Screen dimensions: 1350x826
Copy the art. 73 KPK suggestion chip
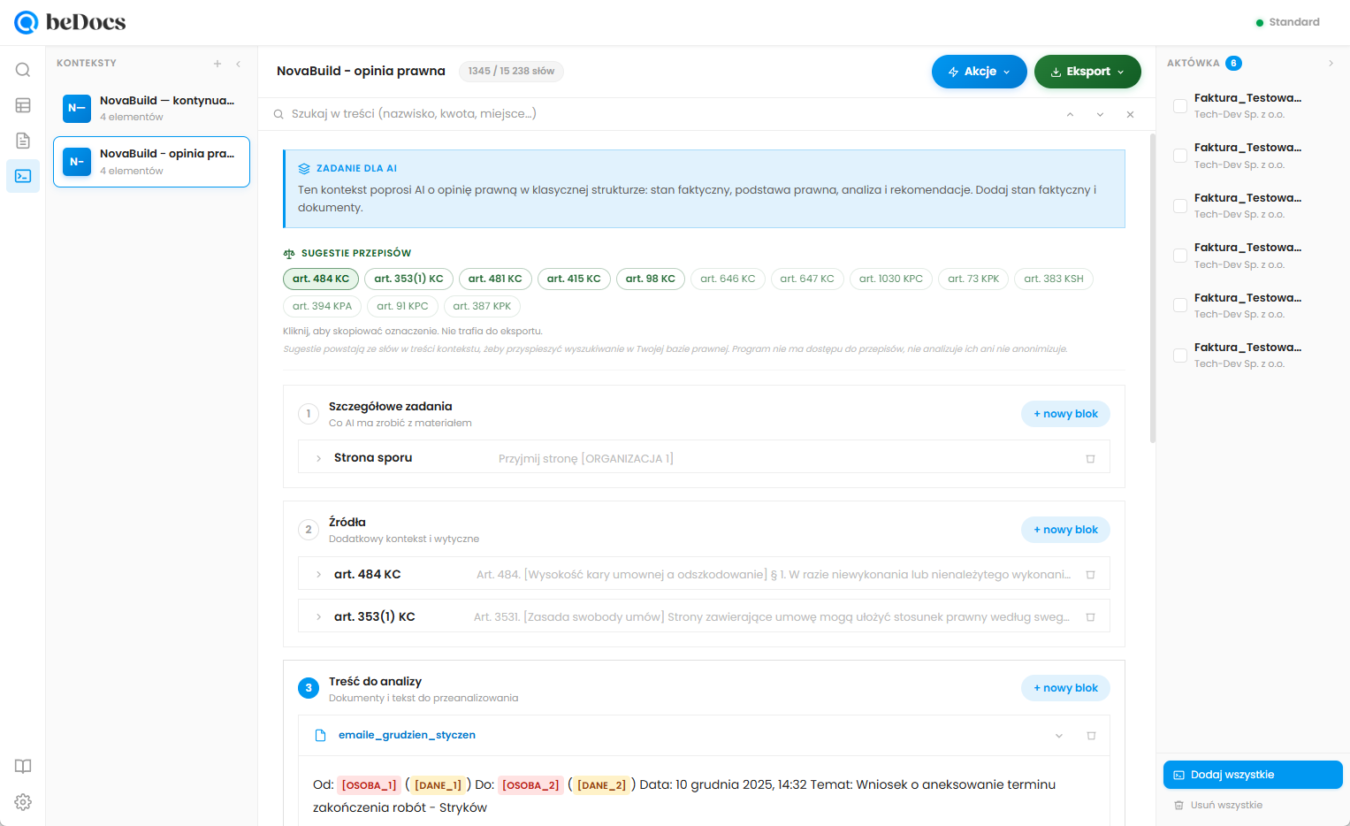[x=973, y=279]
